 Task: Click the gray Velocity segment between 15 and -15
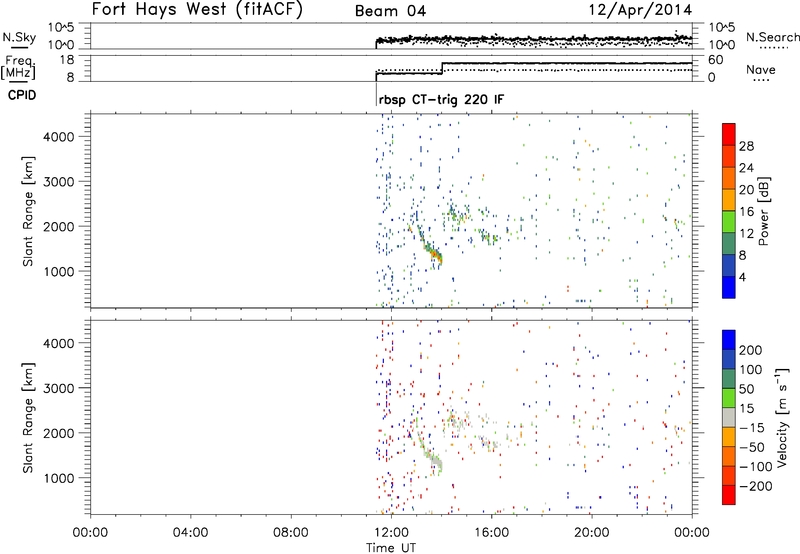(x=729, y=418)
